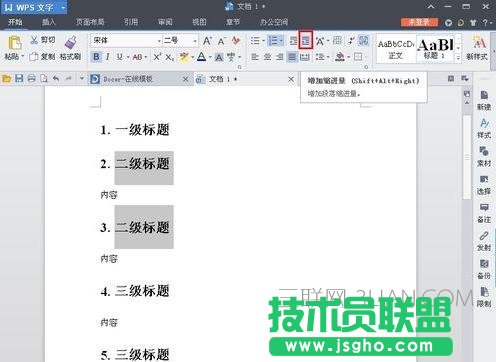Apply character shading with the grey A icon
The width and height of the screenshot is (496, 362).
[x=219, y=57]
